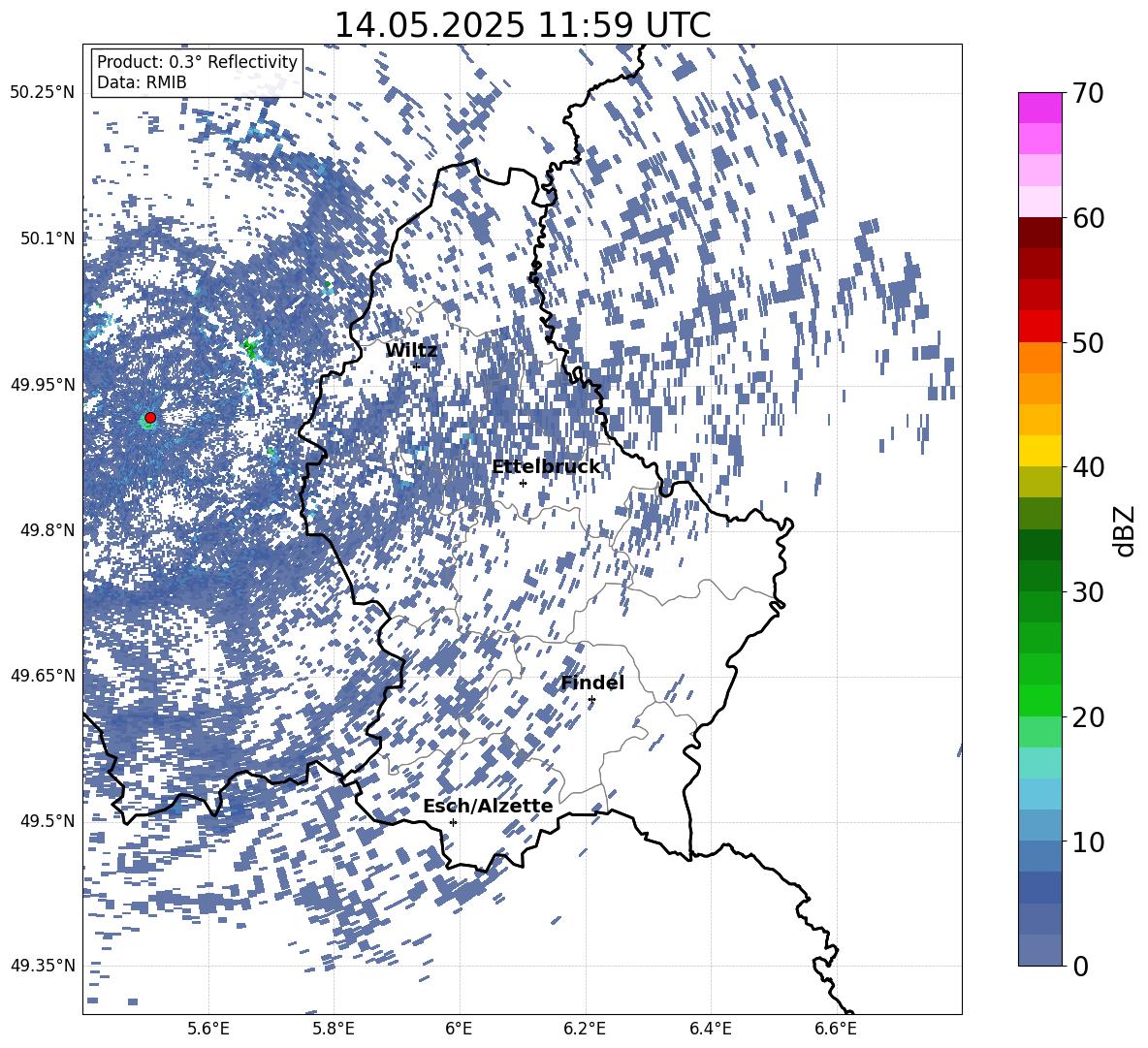Click the 50.25°N latitude label
Image resolution: width=1148 pixels, height=1048 pixels.
pyautogui.click(x=43, y=93)
